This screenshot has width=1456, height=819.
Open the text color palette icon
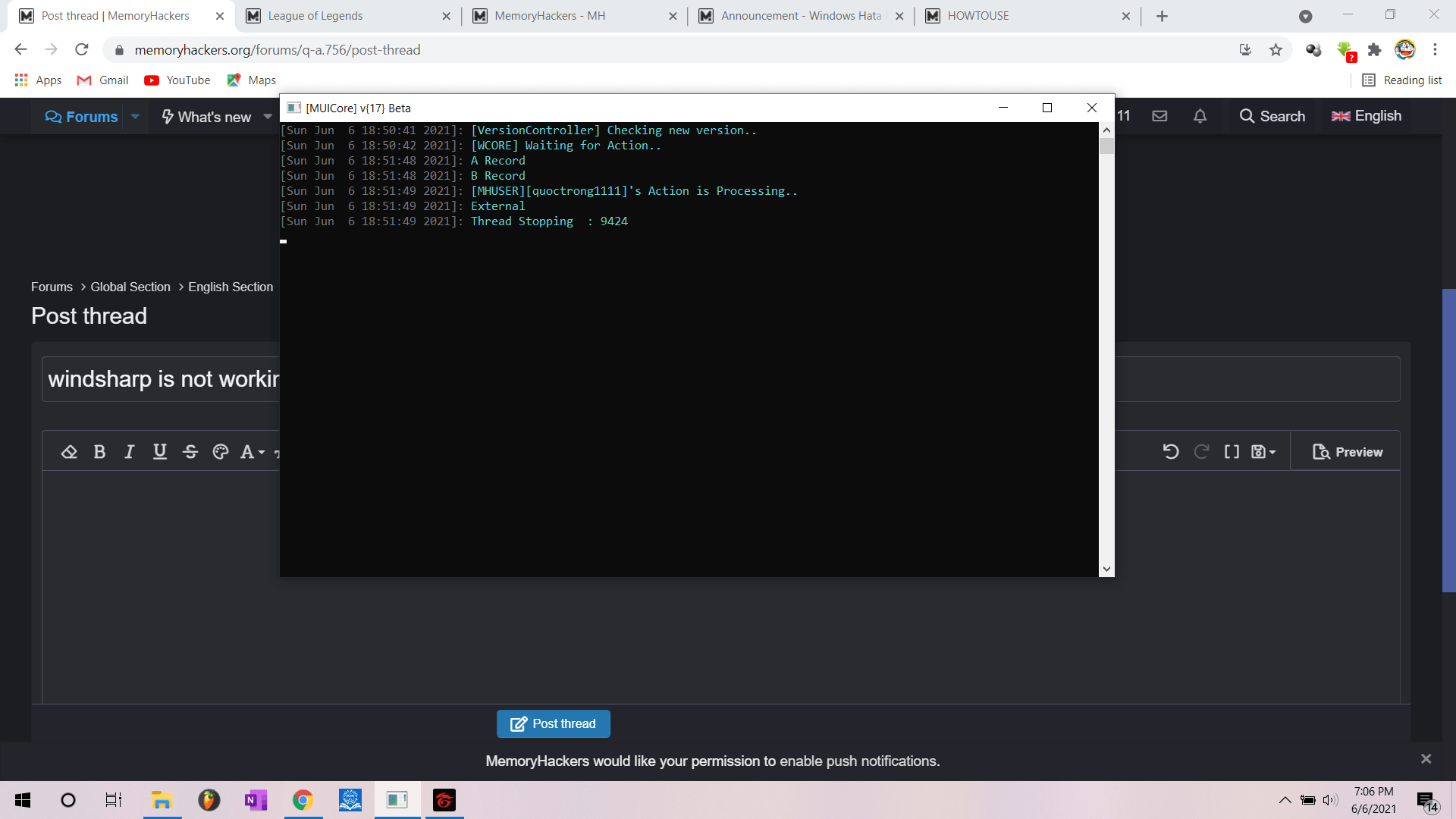click(221, 452)
